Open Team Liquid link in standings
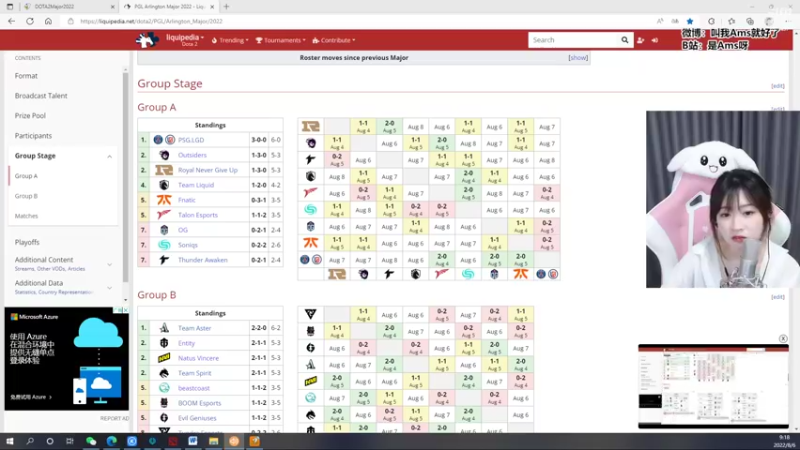The height and width of the screenshot is (450, 800). pos(196,185)
